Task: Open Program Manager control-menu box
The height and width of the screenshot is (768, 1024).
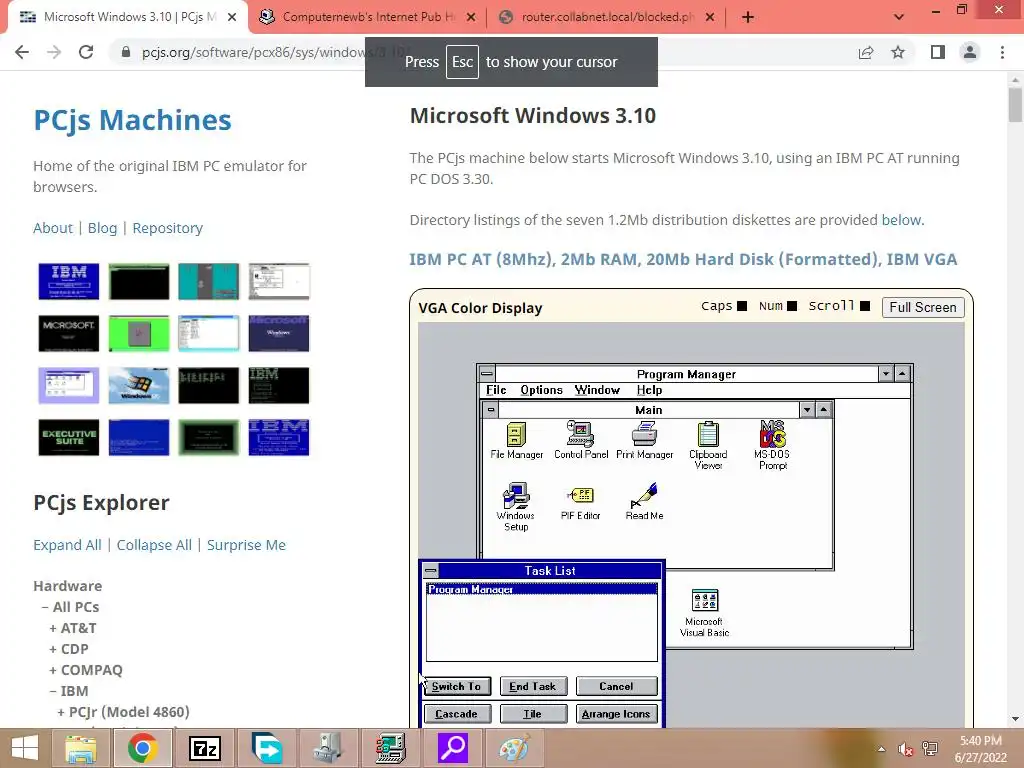Action: coord(487,374)
